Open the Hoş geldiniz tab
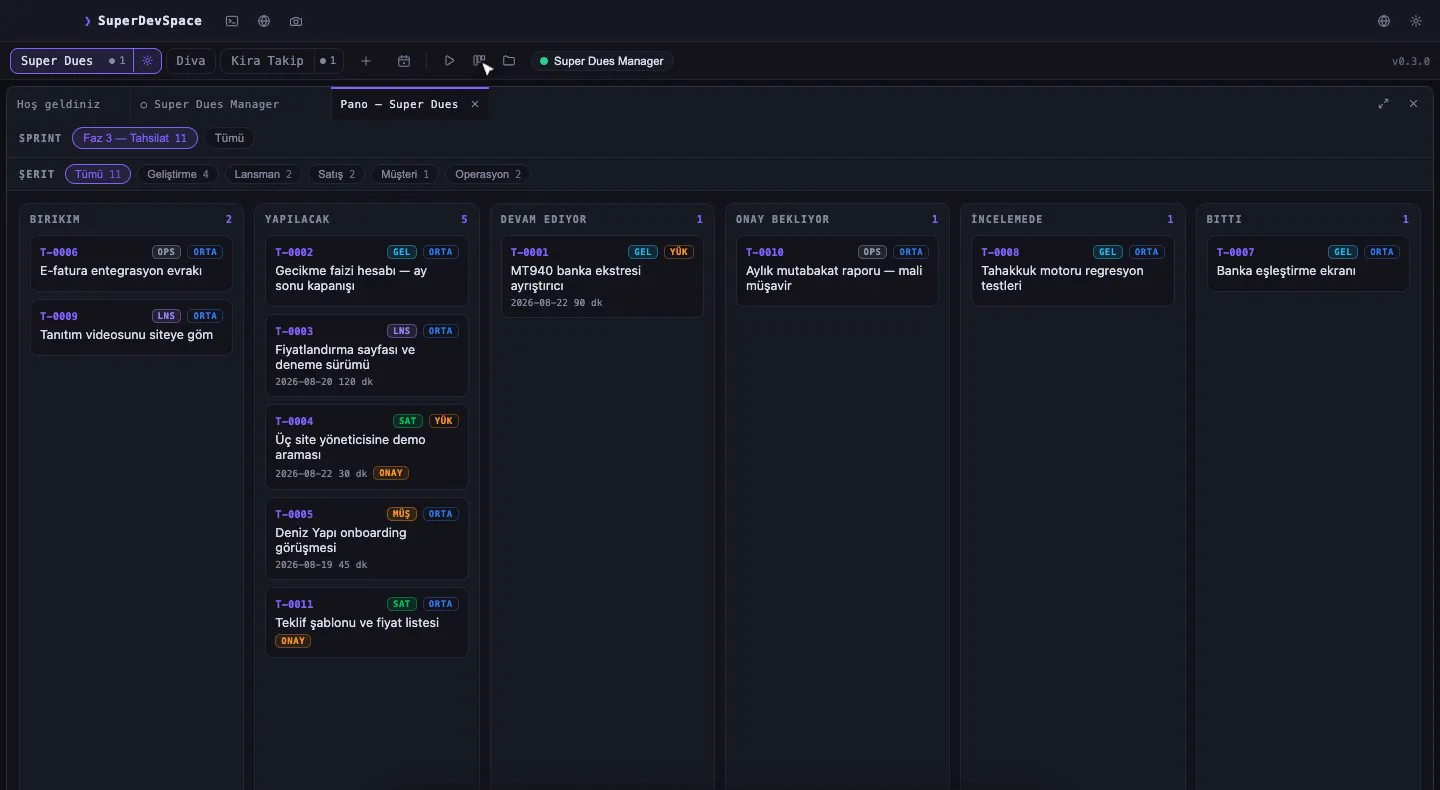 [x=59, y=104]
